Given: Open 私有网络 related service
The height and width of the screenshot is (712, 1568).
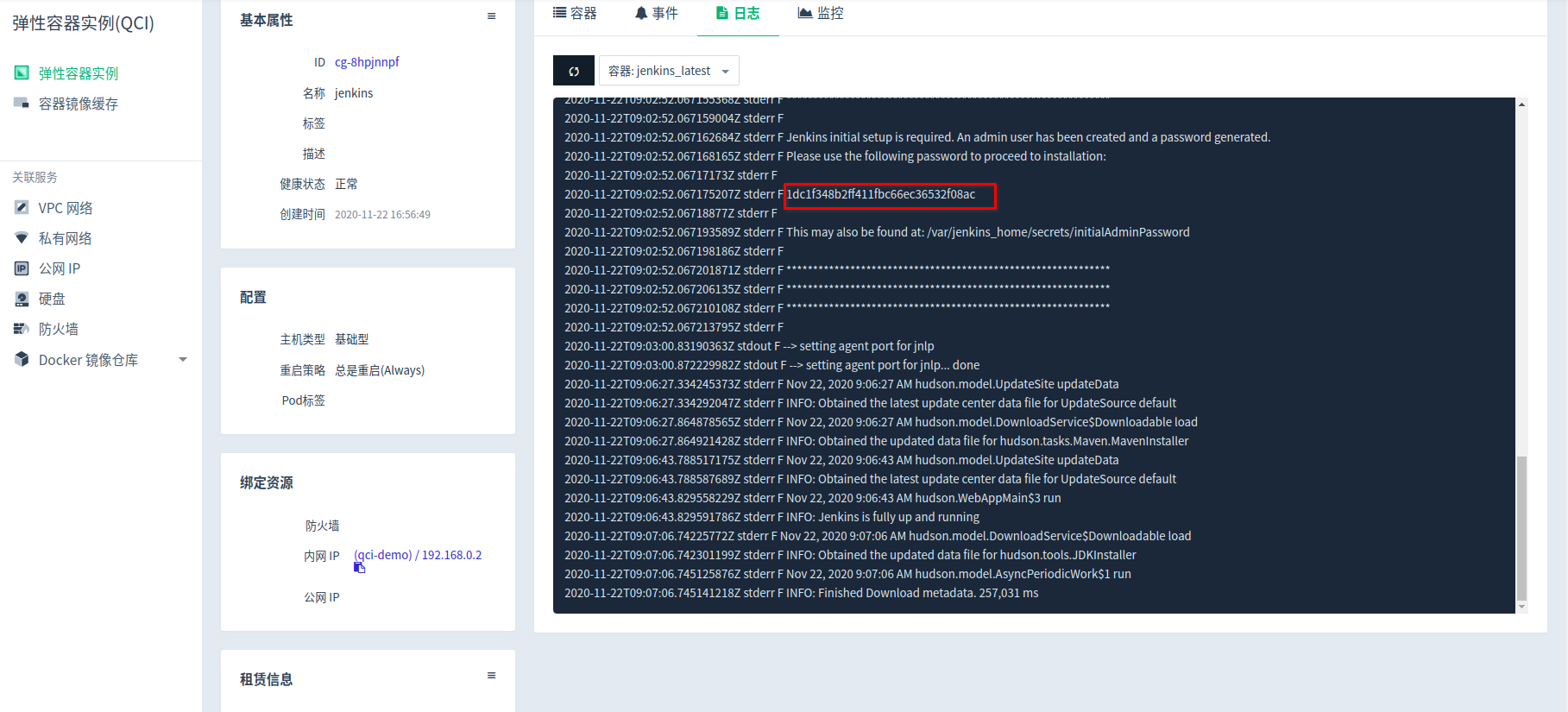Looking at the screenshot, I should click(66, 238).
